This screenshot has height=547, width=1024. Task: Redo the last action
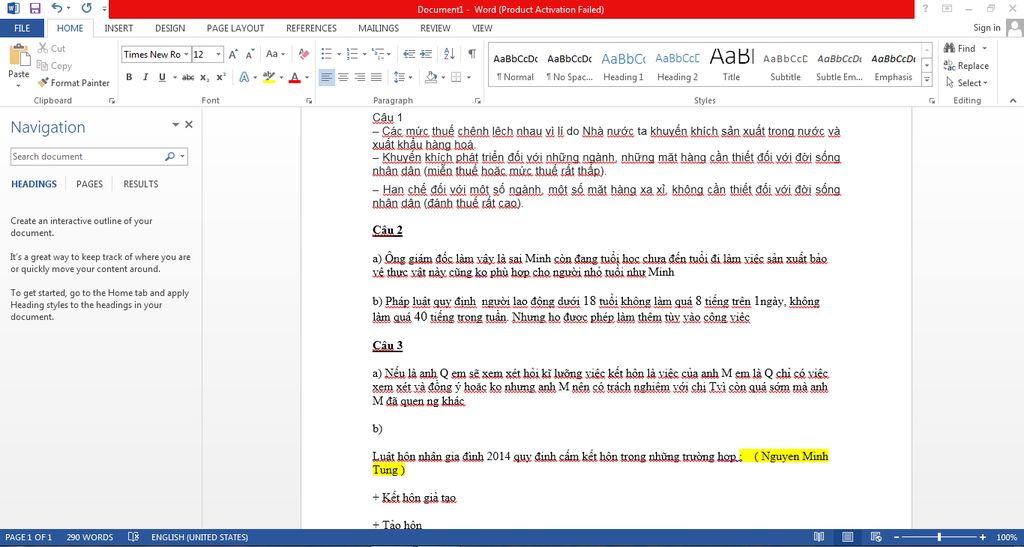click(87, 8)
